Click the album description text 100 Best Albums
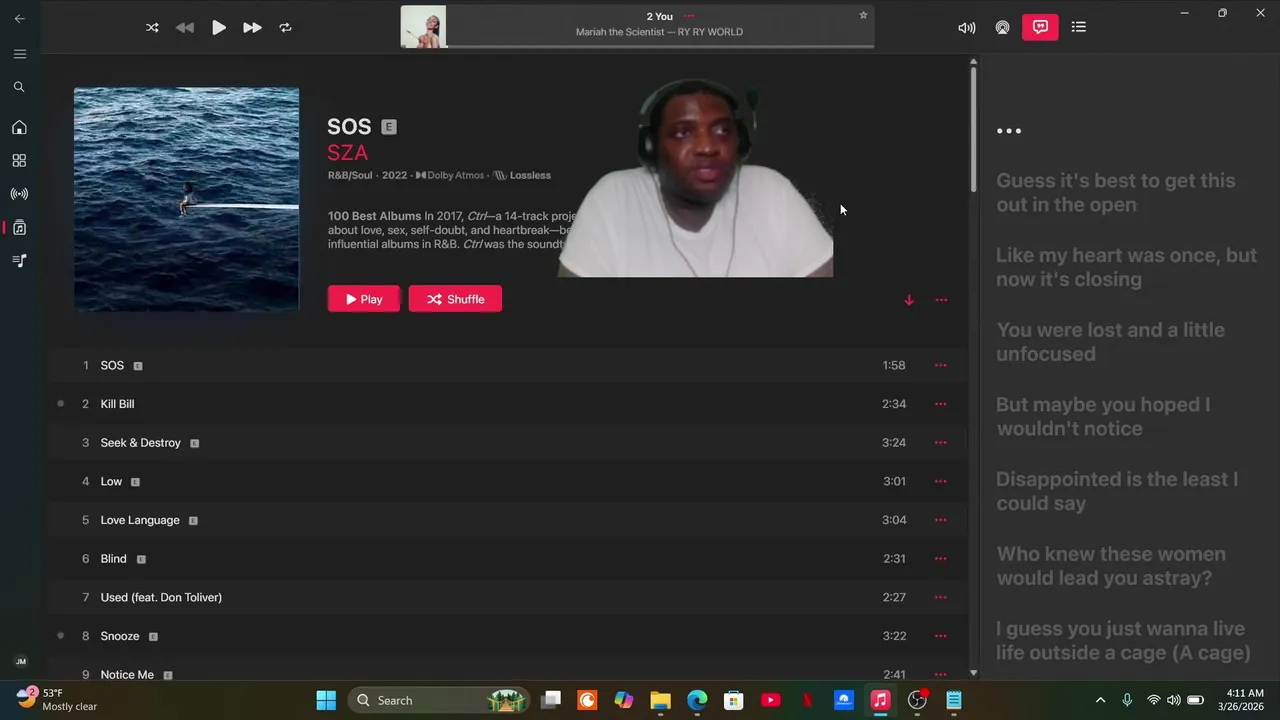Image resolution: width=1280 pixels, height=720 pixels. (x=374, y=216)
